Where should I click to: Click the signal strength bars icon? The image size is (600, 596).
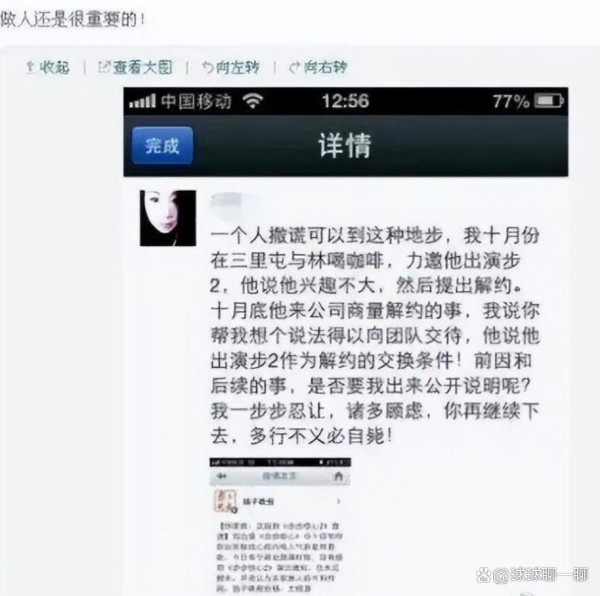tap(142, 101)
